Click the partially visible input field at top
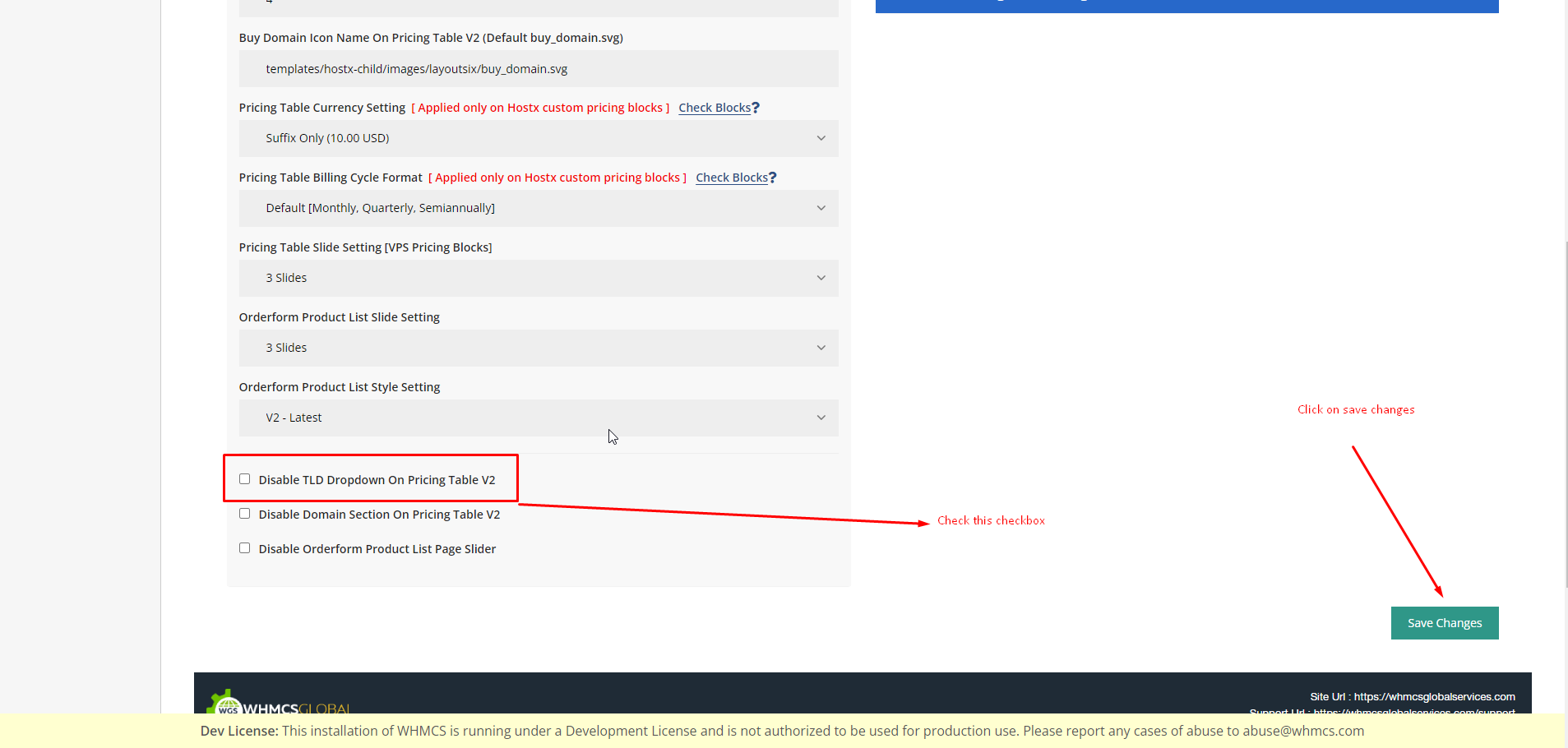The image size is (1568, 748). tap(539, 7)
